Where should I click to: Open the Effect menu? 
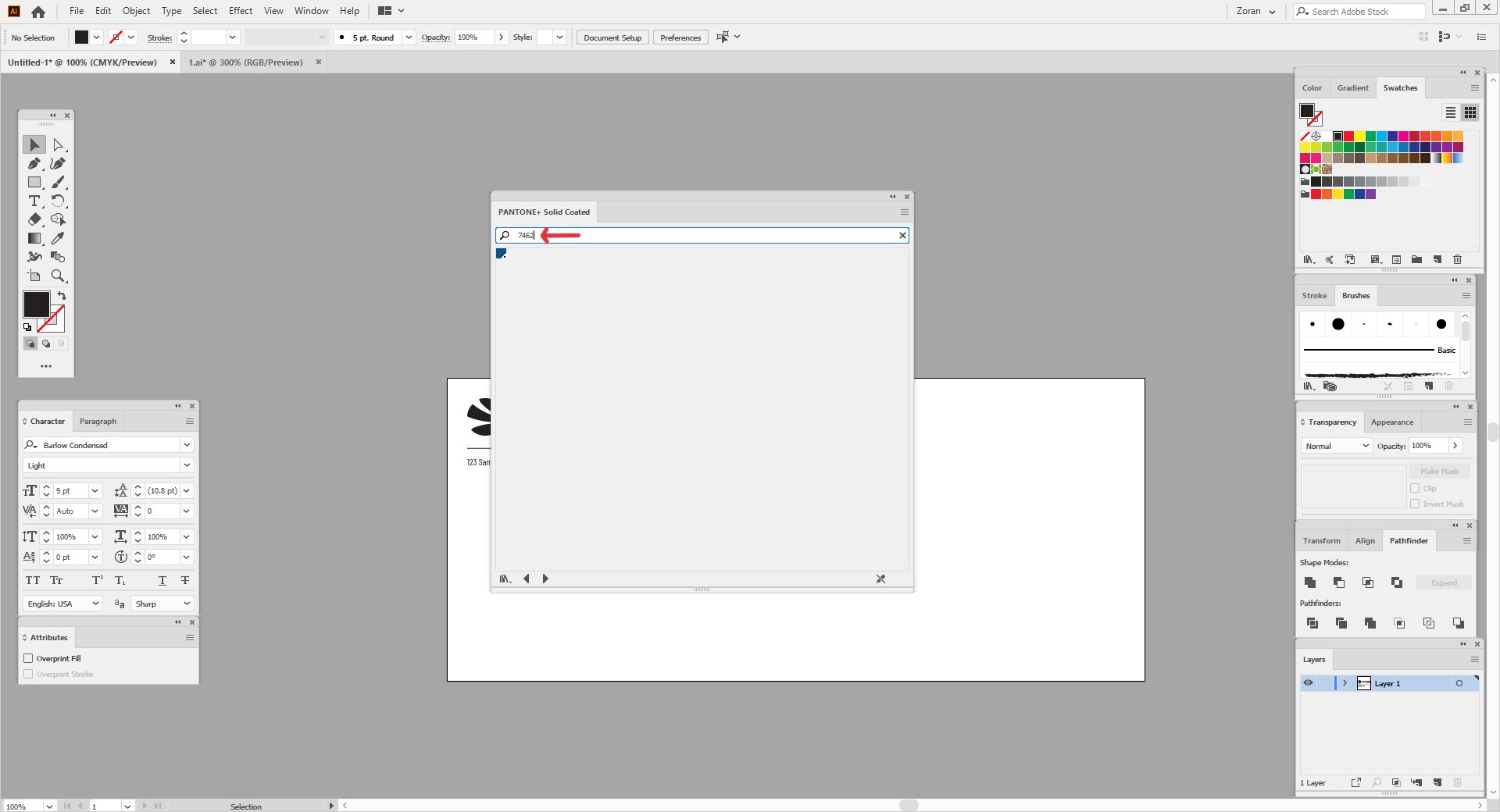pos(241,11)
